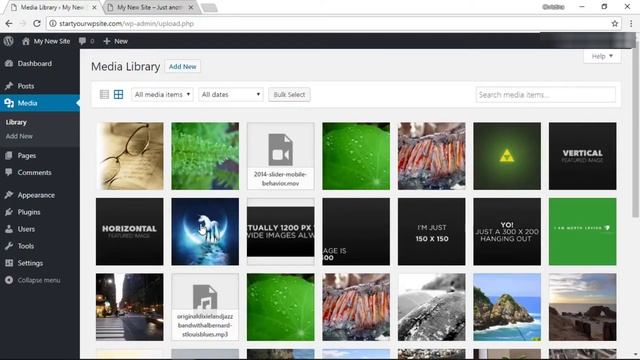Switch to list view icon
This screenshot has width=640, height=360.
point(104,95)
